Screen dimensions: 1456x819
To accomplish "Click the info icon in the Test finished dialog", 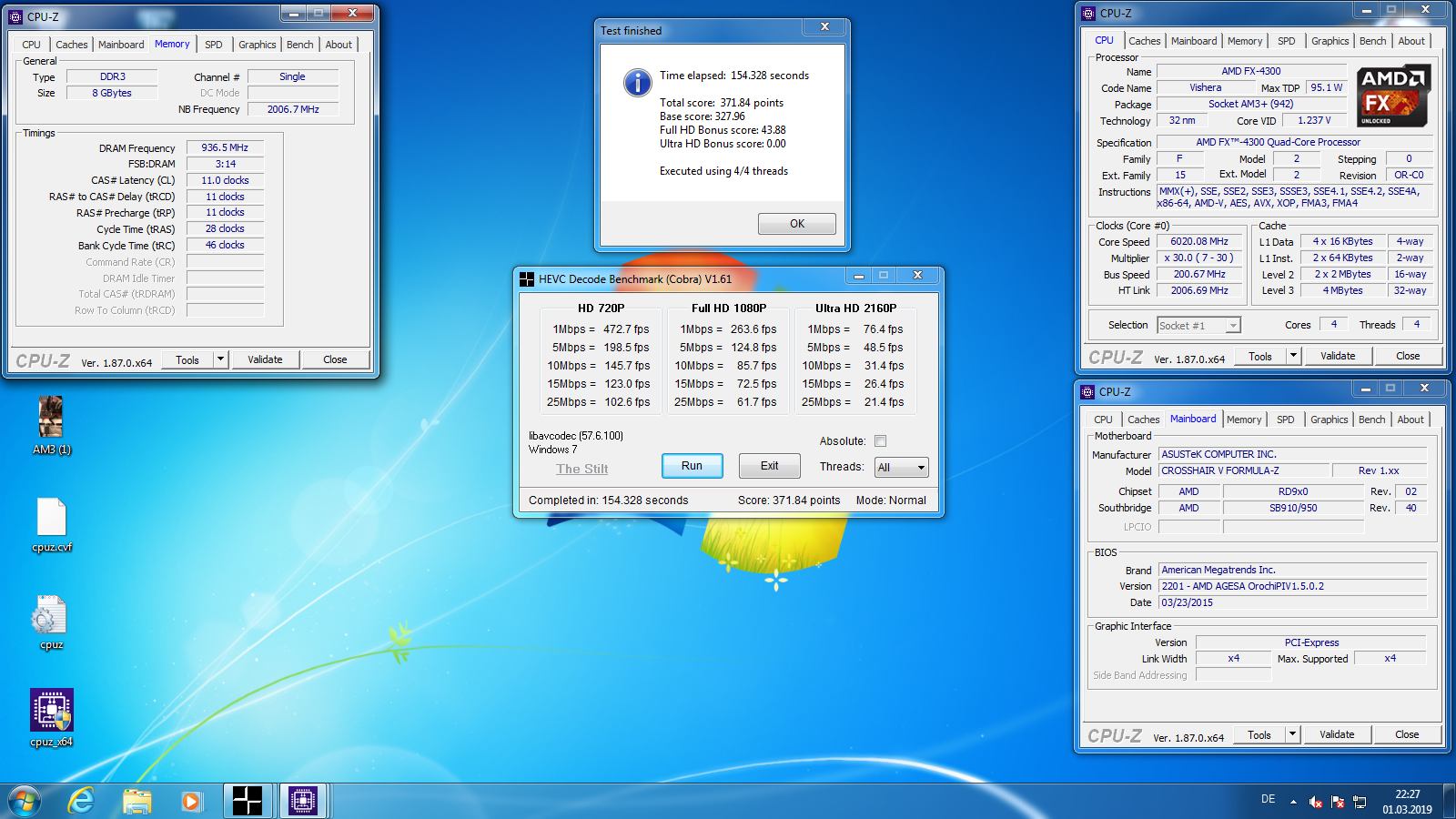I will [637, 83].
